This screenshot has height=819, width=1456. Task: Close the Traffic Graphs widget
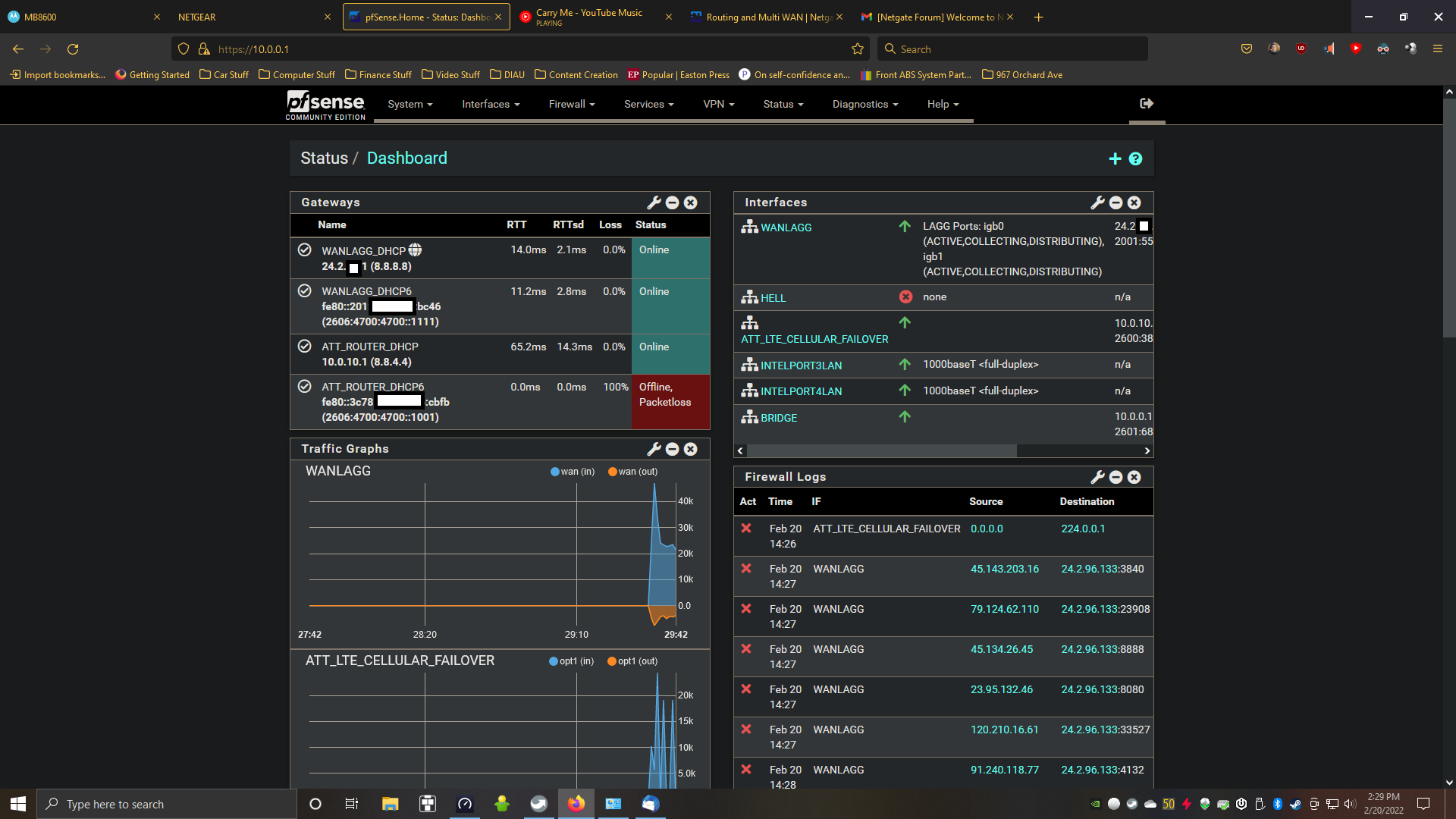coord(691,449)
